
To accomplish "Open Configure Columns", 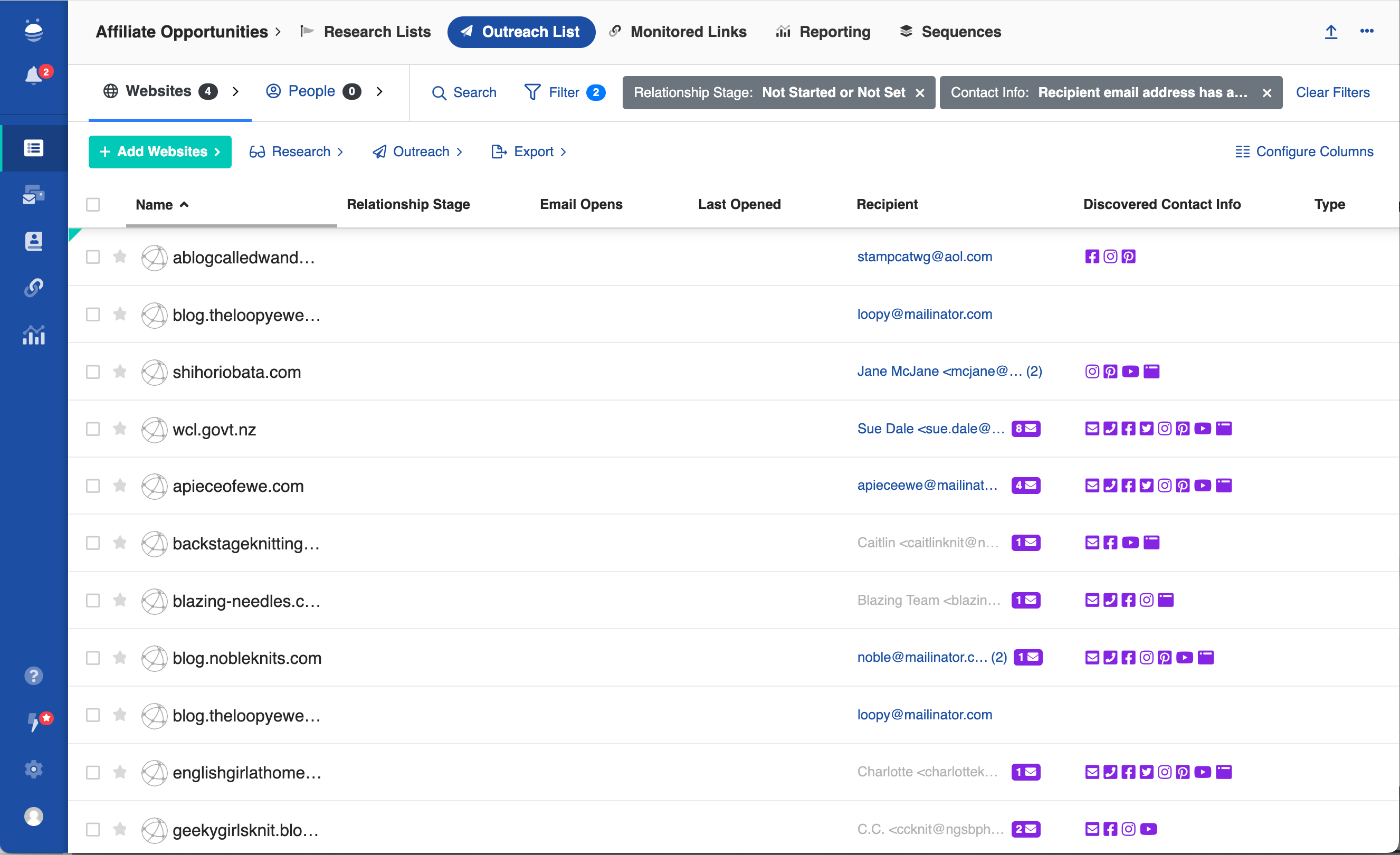I will [x=1304, y=151].
